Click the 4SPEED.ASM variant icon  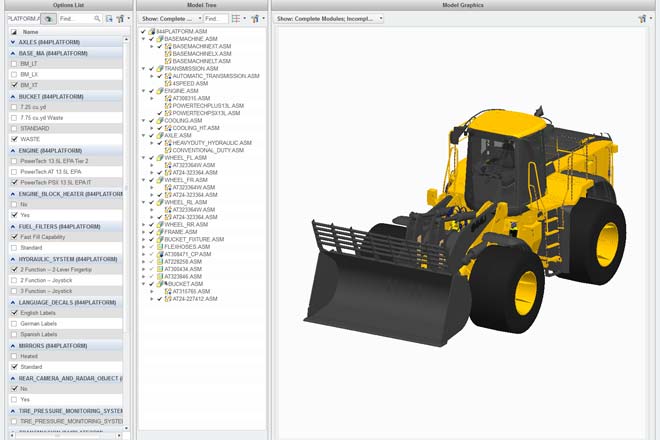coord(168,83)
